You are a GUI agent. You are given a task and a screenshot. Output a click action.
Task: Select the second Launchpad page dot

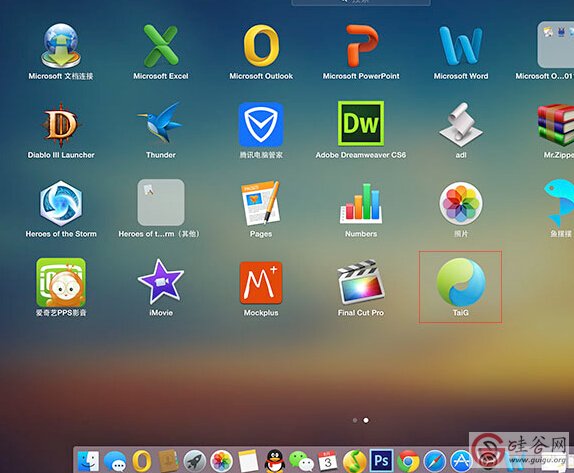366,420
